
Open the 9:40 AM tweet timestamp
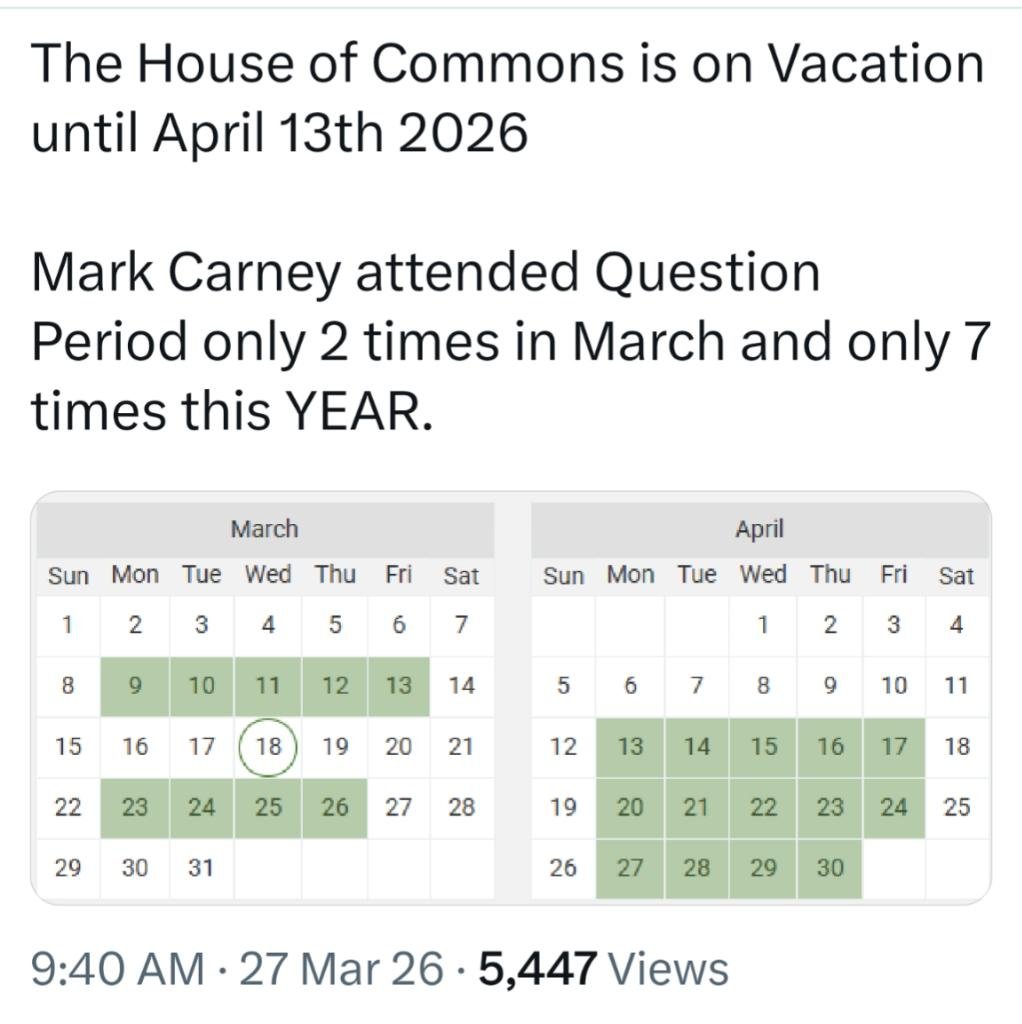click(x=117, y=969)
